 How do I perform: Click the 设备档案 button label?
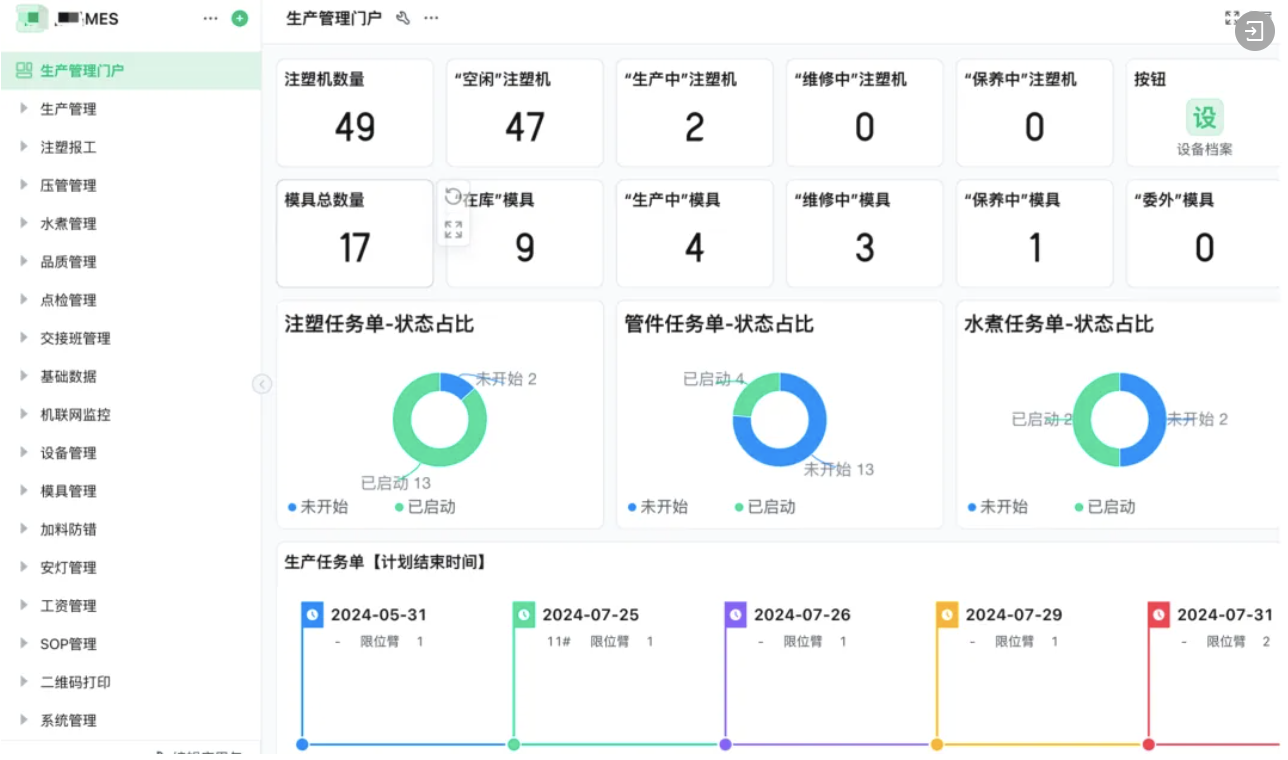(x=1204, y=149)
